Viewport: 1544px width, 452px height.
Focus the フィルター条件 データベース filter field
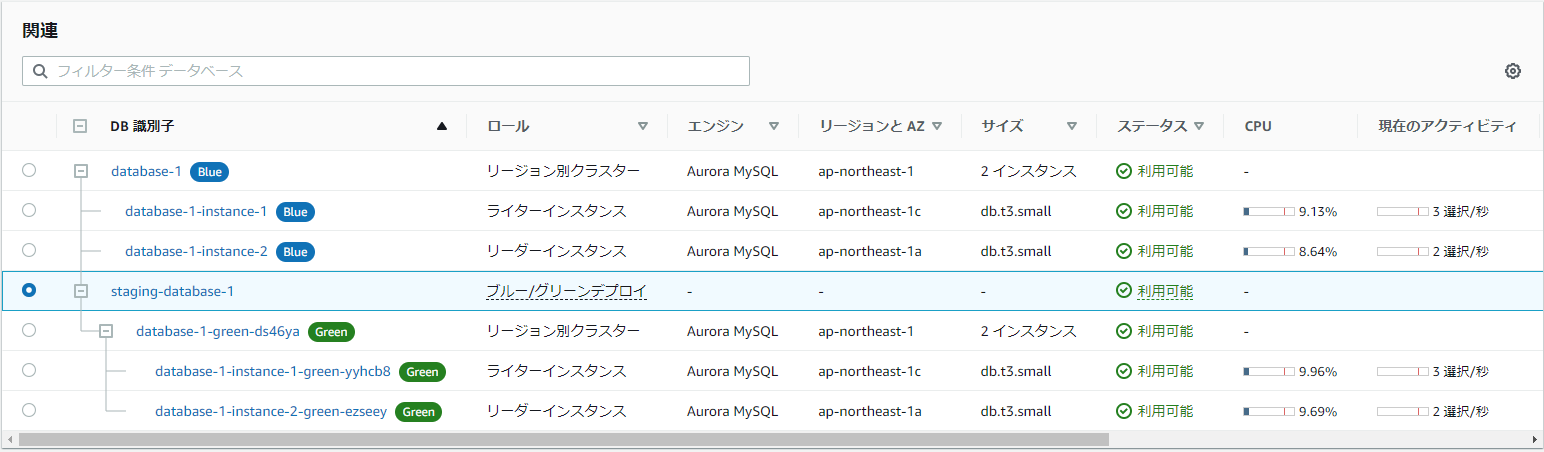coord(386,71)
